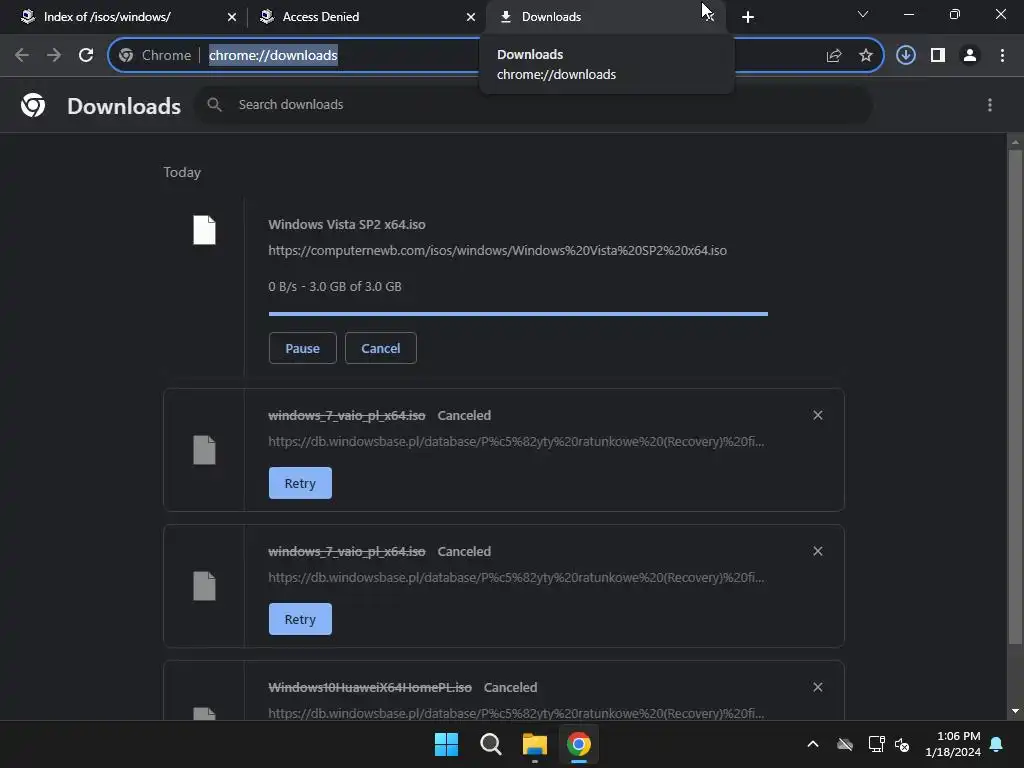The image size is (1024, 768).
Task: Click the Chrome logo beside Downloads title
Action: click(33, 105)
